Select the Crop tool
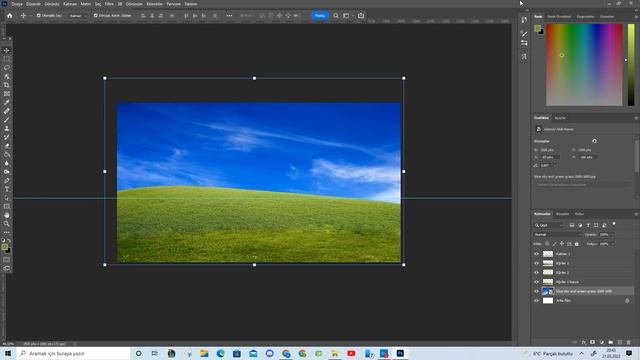The height and width of the screenshot is (360, 640). coord(7,85)
